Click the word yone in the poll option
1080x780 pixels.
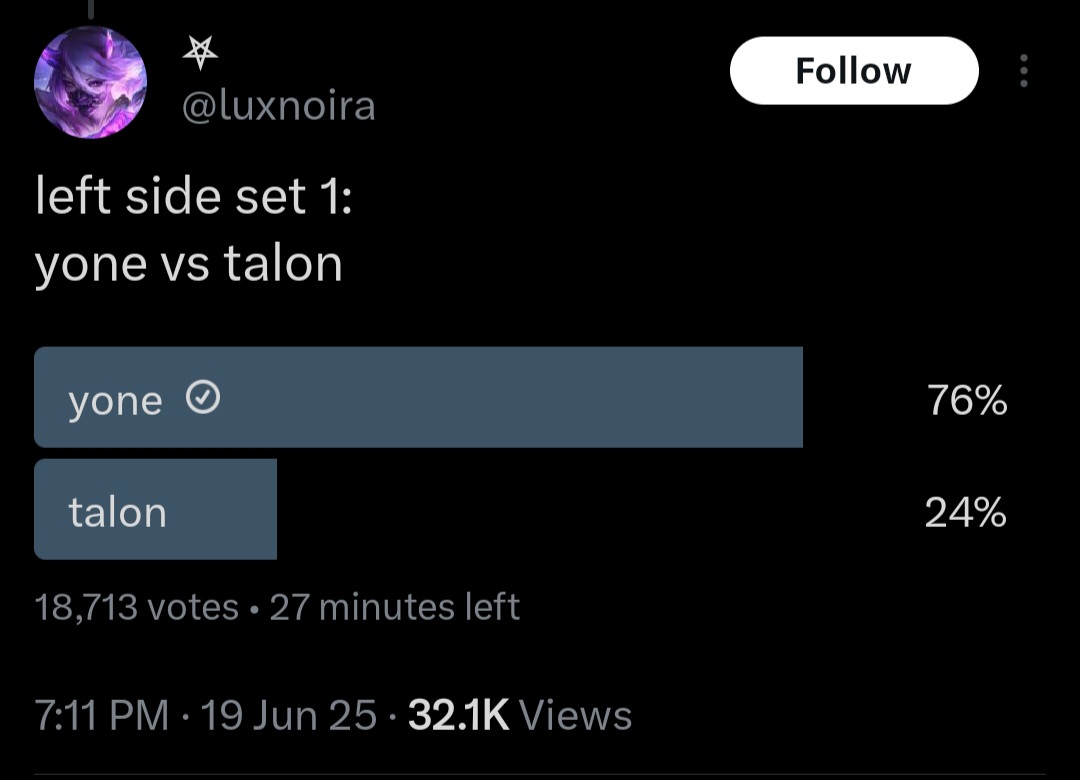[x=115, y=402]
